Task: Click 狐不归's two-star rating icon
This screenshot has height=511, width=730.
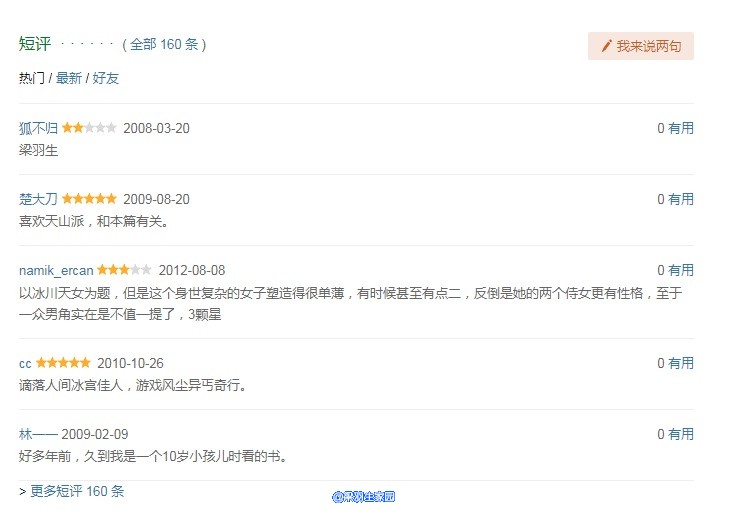Action: 89,128
